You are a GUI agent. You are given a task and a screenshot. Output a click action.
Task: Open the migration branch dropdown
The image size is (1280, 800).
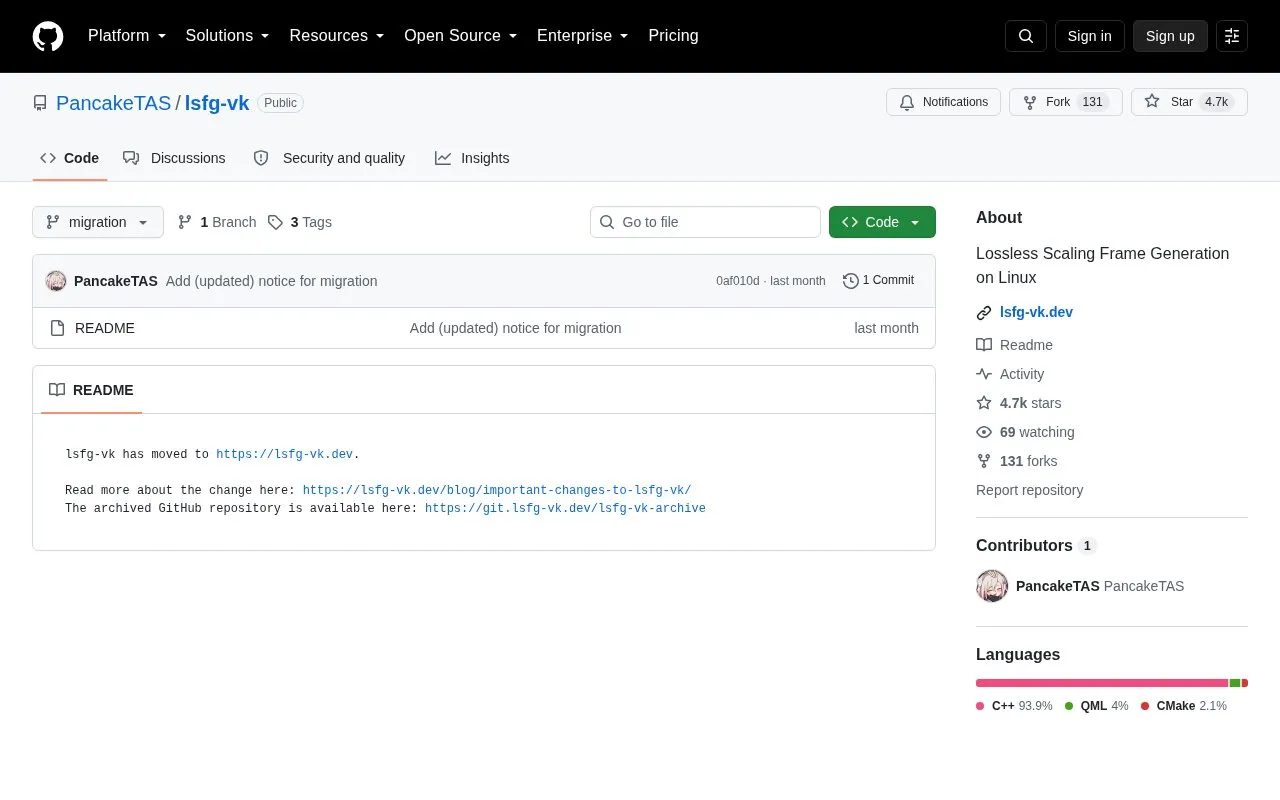[x=98, y=222]
